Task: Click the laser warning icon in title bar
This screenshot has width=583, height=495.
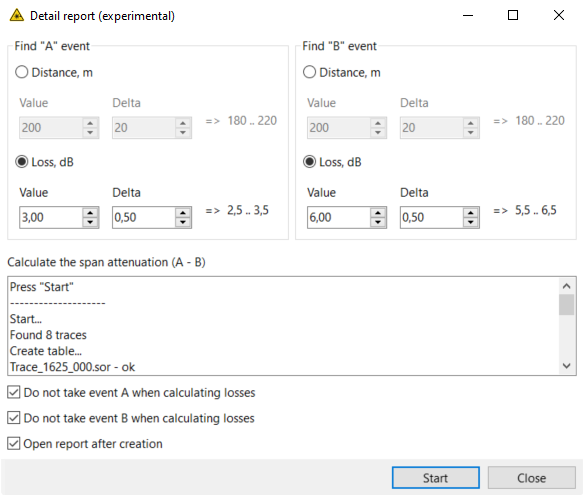Action: [17, 16]
